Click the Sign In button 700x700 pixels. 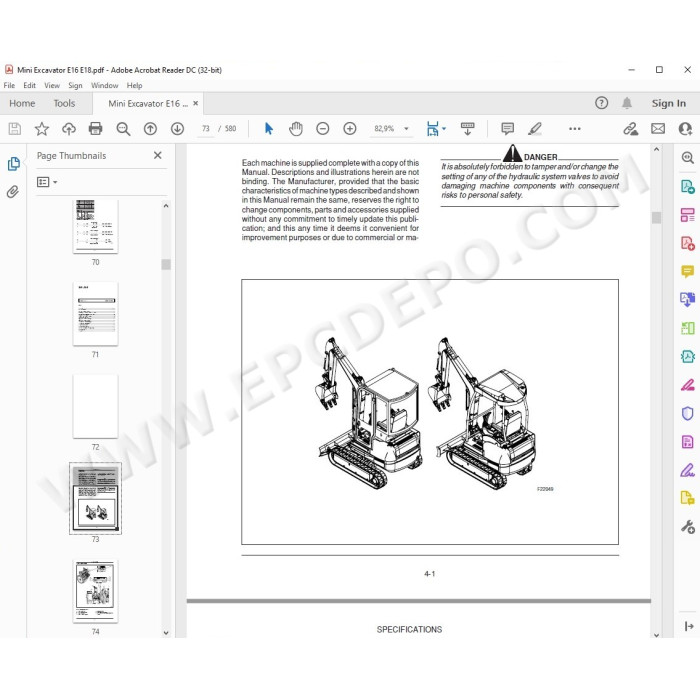click(x=668, y=103)
